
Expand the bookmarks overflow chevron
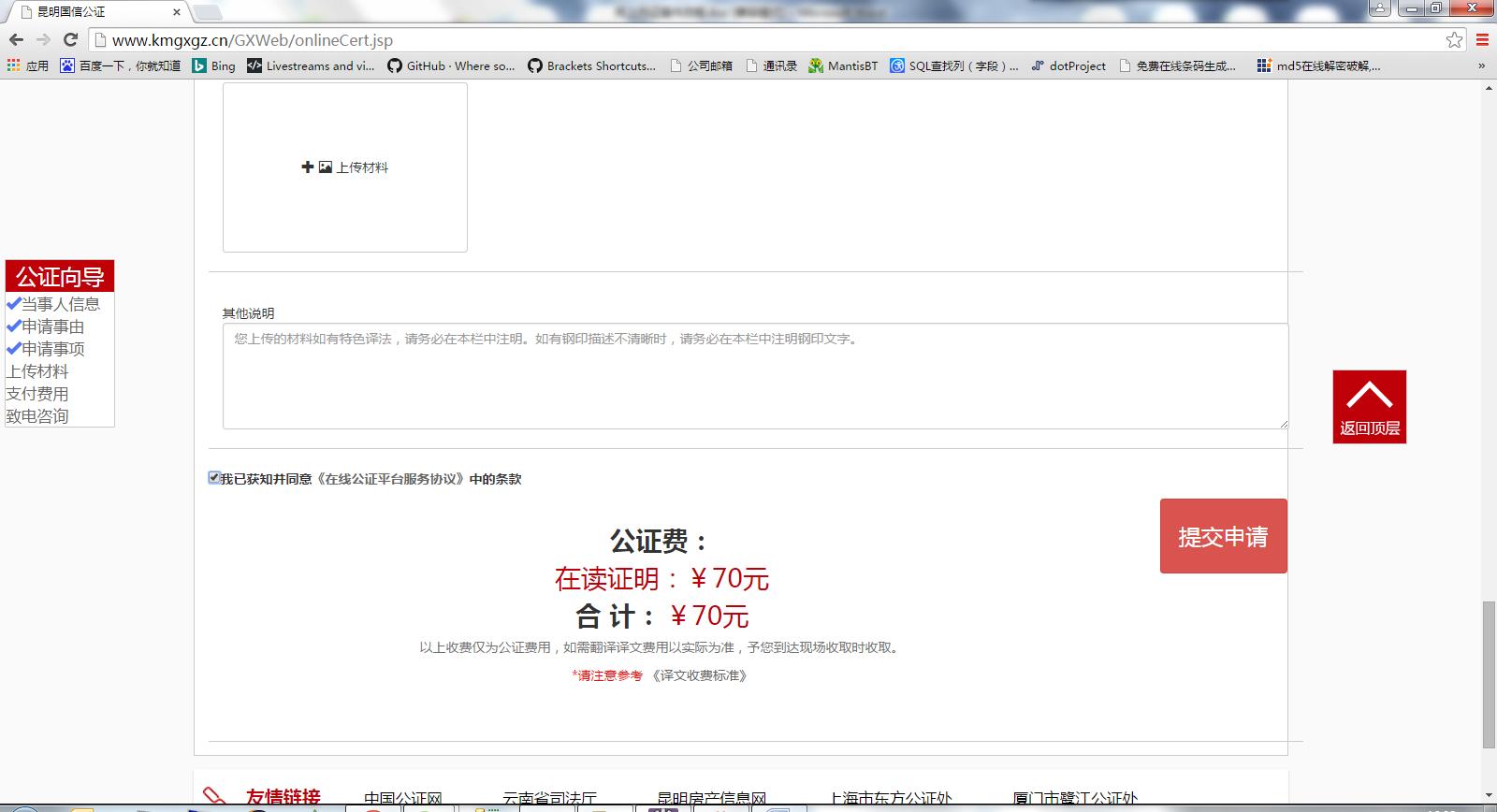pyautogui.click(x=1481, y=65)
